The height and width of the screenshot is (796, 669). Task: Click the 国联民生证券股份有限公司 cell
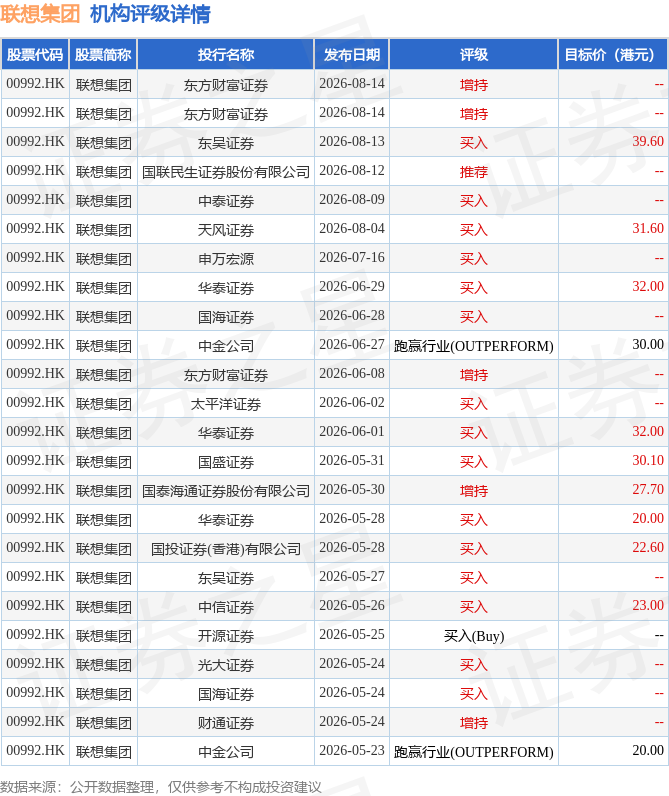tap(225, 172)
